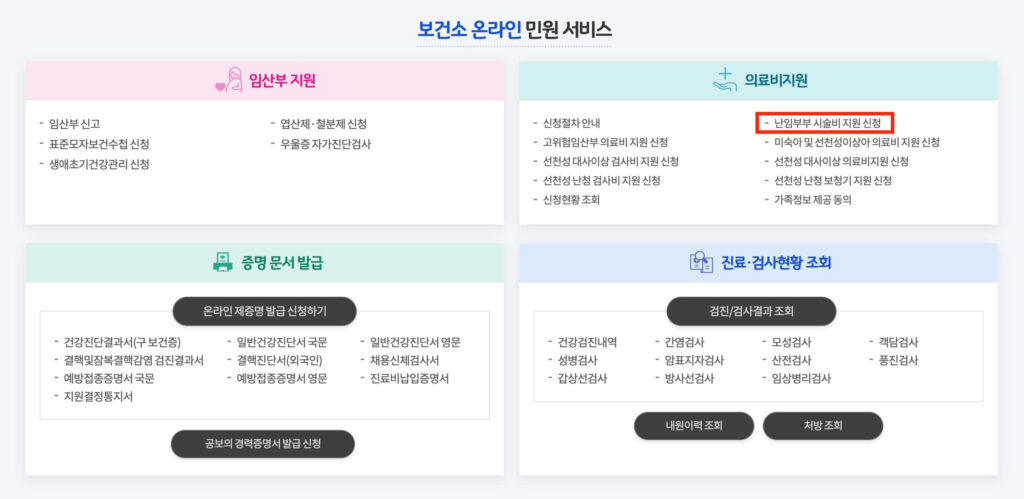Click the 처방 조회 button
The width and height of the screenshot is (1024, 499).
pyautogui.click(x=823, y=426)
